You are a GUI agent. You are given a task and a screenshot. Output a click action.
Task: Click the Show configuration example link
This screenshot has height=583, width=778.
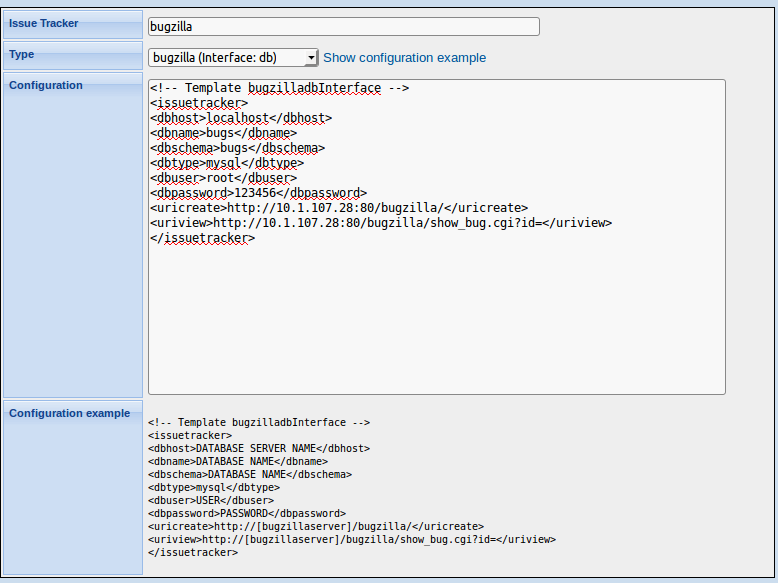click(x=404, y=58)
